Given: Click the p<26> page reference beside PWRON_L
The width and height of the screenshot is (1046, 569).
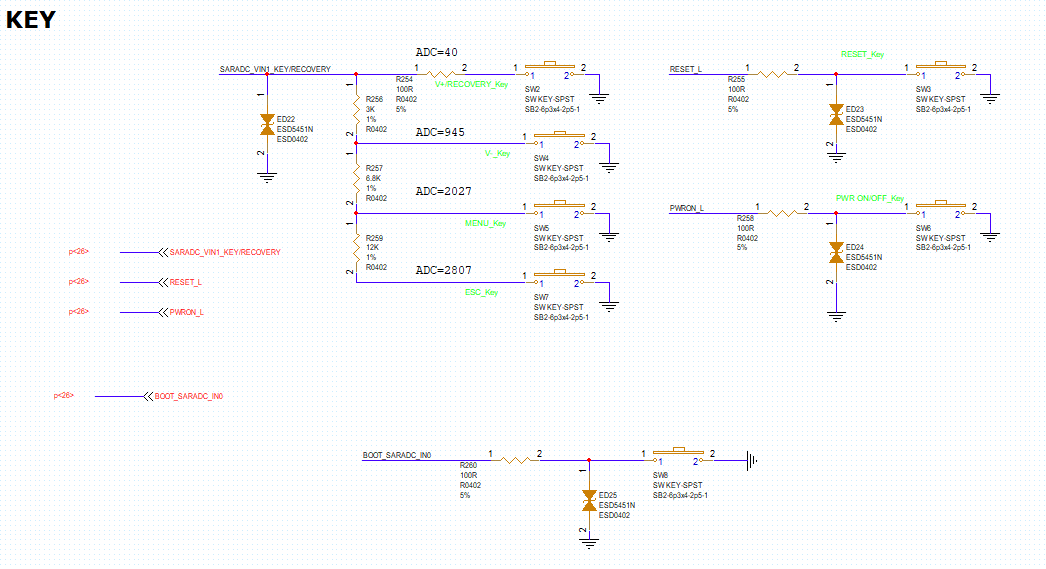Looking at the screenshot, I should click(79, 312).
